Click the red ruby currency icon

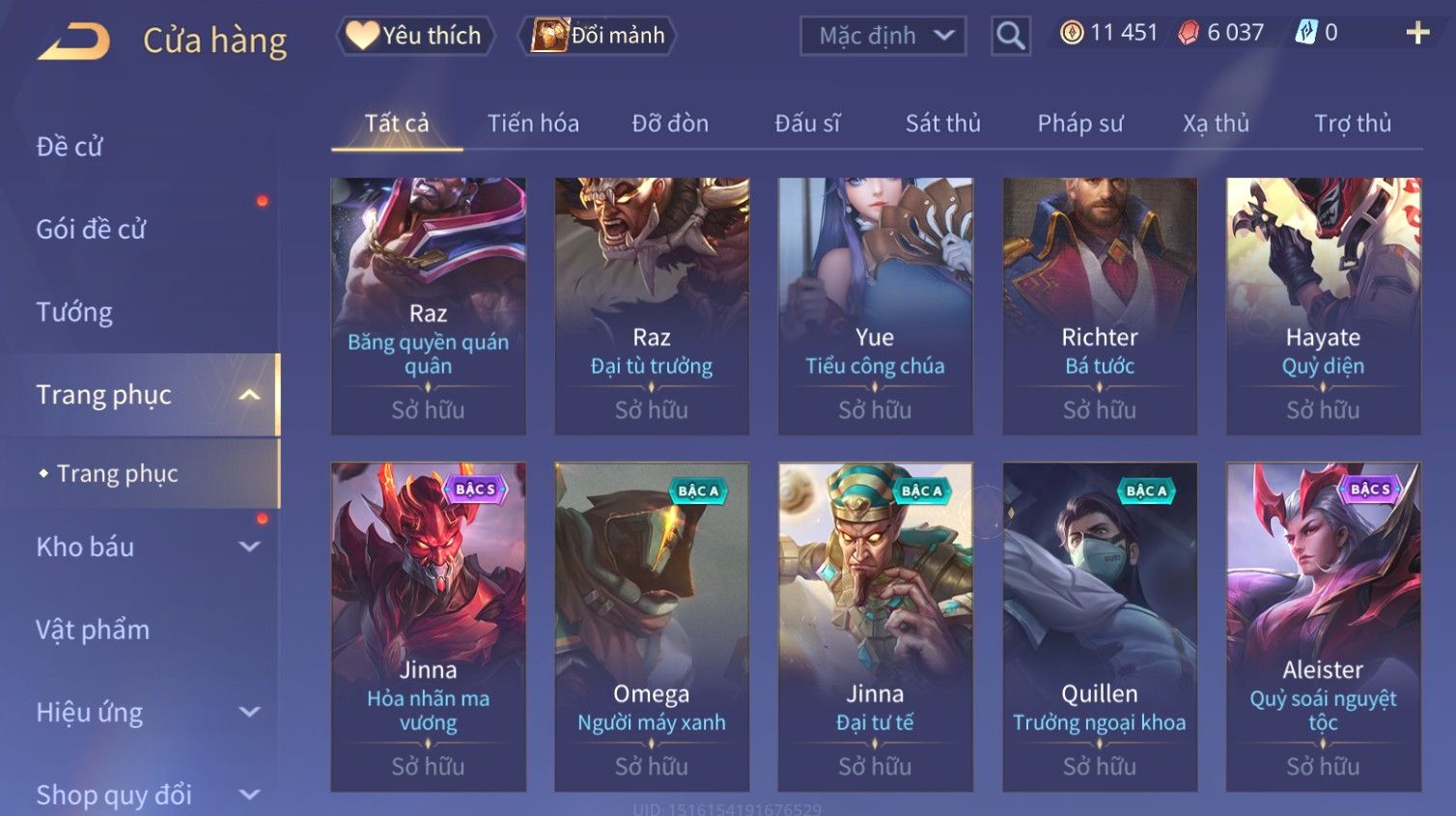point(1189,33)
